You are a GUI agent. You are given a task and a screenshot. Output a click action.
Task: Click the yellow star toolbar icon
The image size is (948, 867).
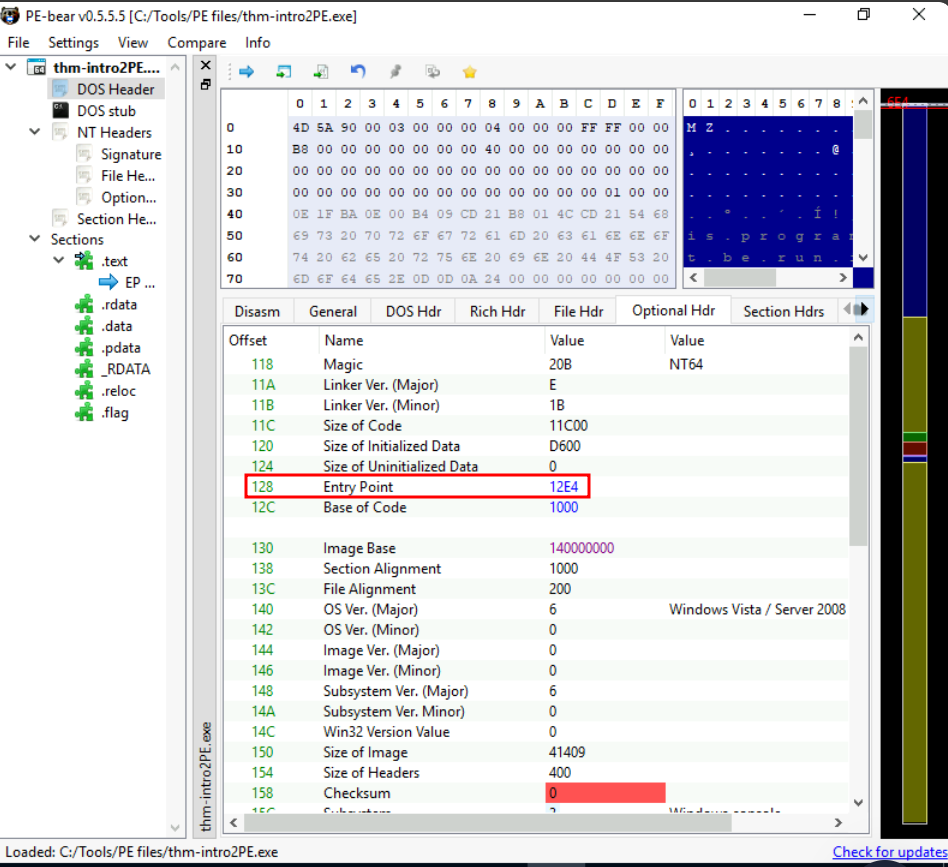pyautogui.click(x=470, y=72)
